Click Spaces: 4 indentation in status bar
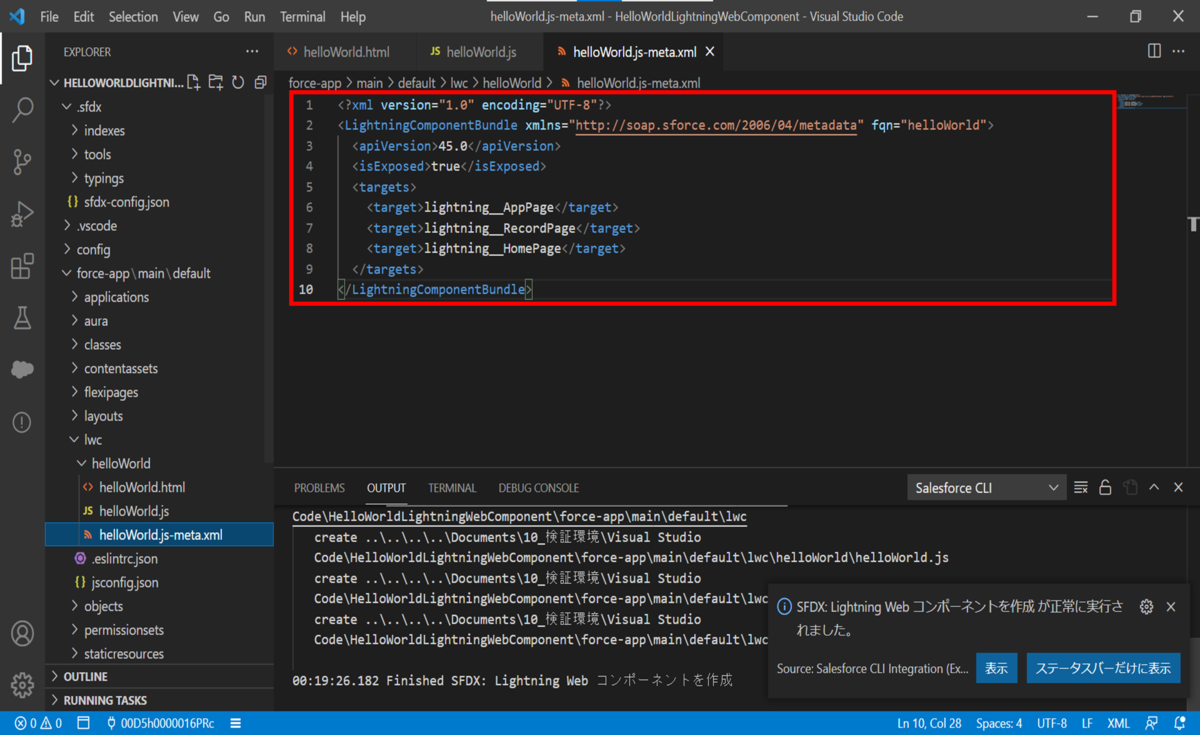The image size is (1200, 735). pyautogui.click(x=999, y=723)
